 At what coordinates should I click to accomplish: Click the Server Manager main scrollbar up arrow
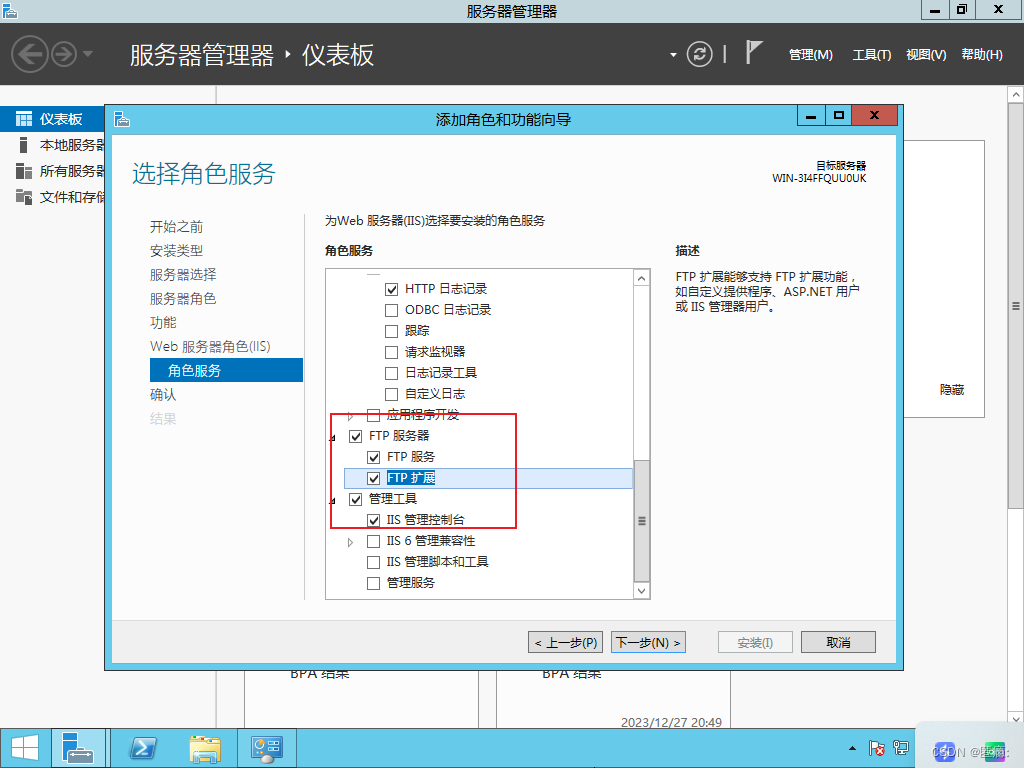click(x=1016, y=95)
